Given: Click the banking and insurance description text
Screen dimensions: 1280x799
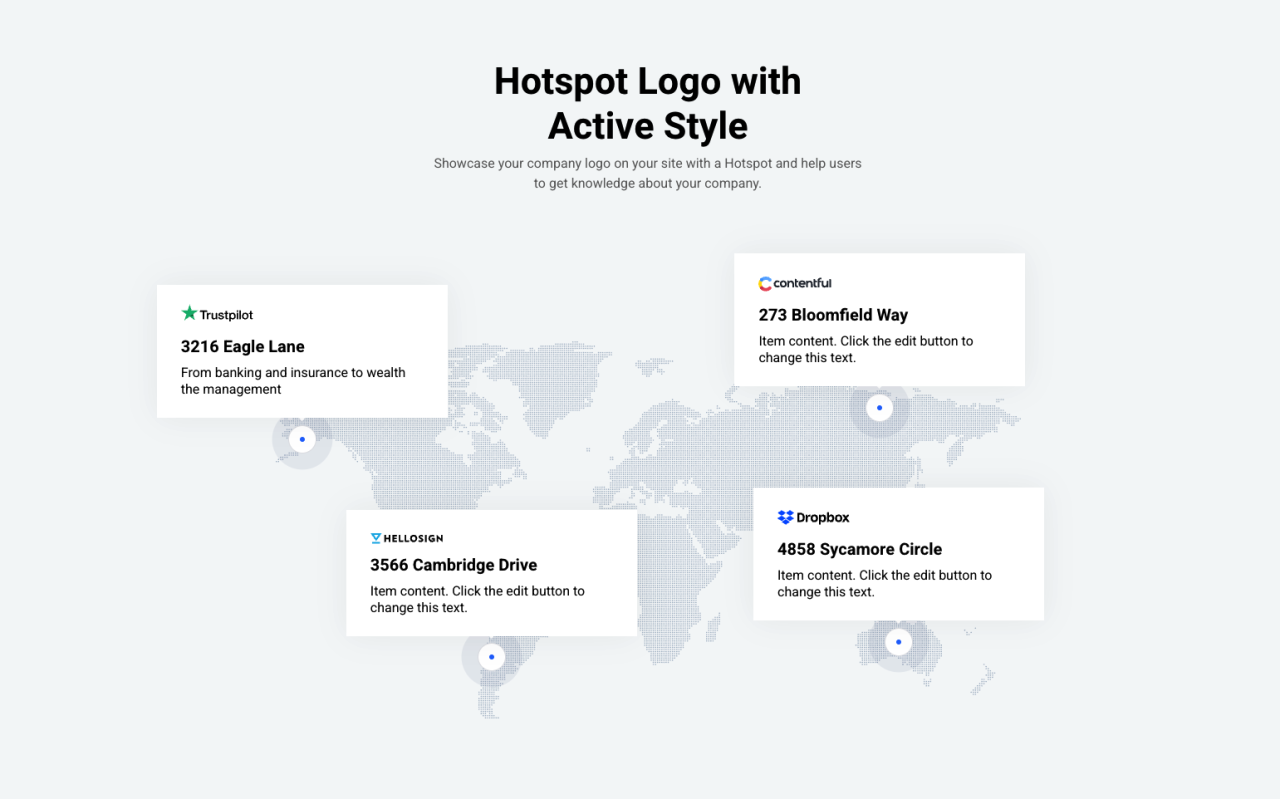Looking at the screenshot, I should click(293, 381).
